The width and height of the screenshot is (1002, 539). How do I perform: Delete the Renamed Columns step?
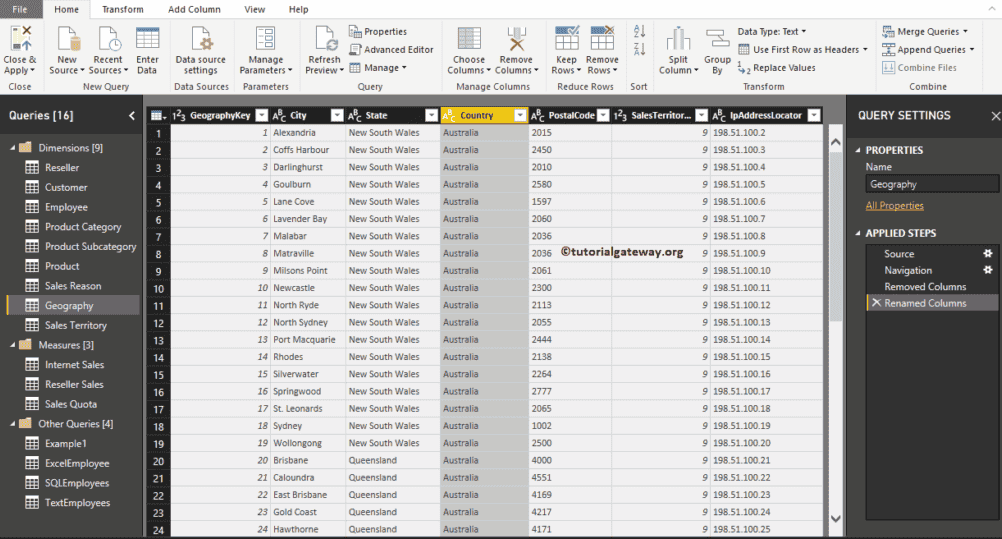click(876, 303)
